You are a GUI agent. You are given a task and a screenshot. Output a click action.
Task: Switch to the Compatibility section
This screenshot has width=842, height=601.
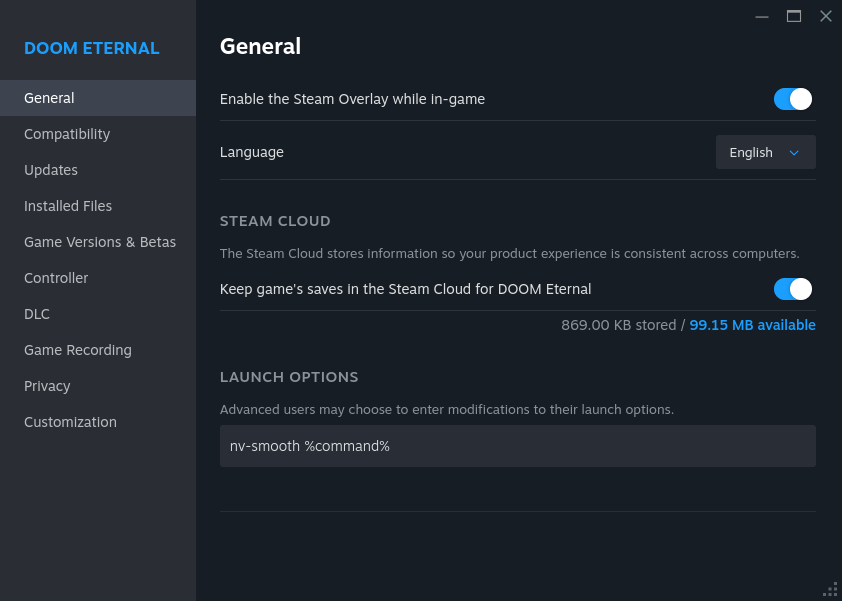pyautogui.click(x=67, y=133)
